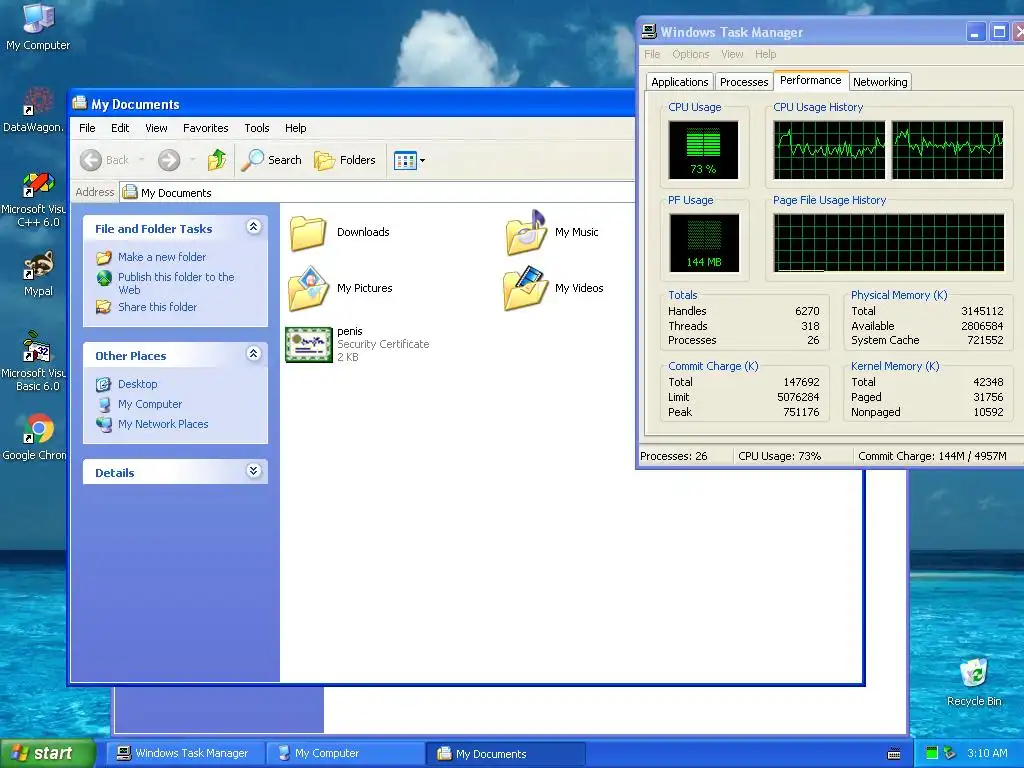Open the Edit menu in My Documents

point(120,128)
